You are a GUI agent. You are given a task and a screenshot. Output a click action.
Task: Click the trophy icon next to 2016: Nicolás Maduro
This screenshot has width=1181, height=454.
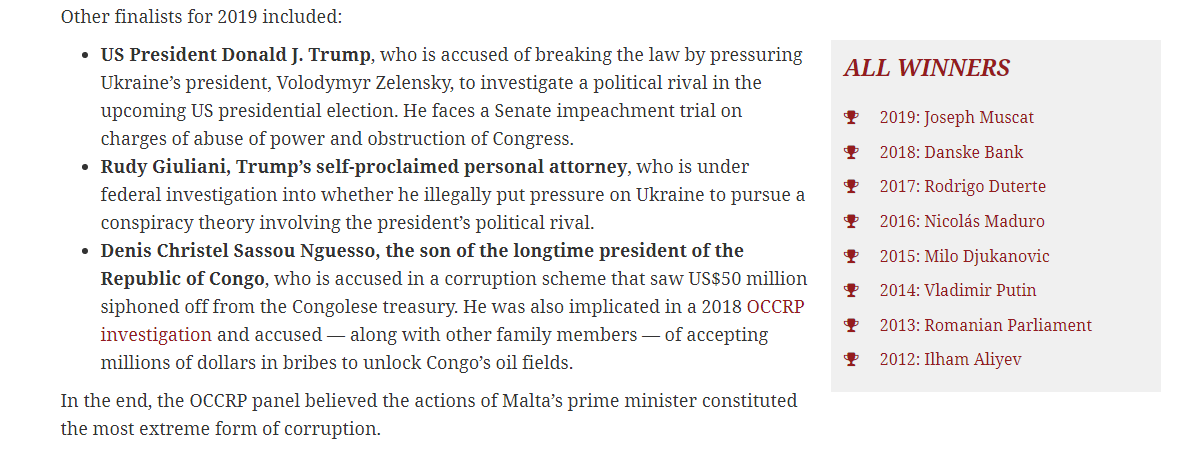851,221
